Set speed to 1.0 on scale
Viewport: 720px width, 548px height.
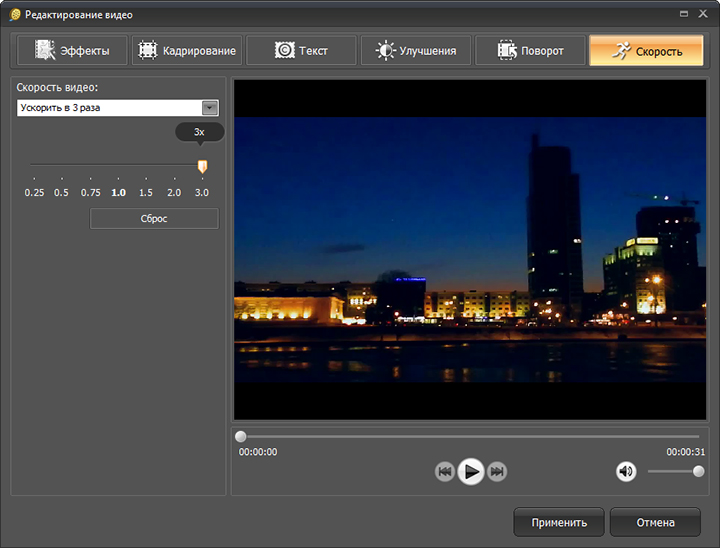118,192
